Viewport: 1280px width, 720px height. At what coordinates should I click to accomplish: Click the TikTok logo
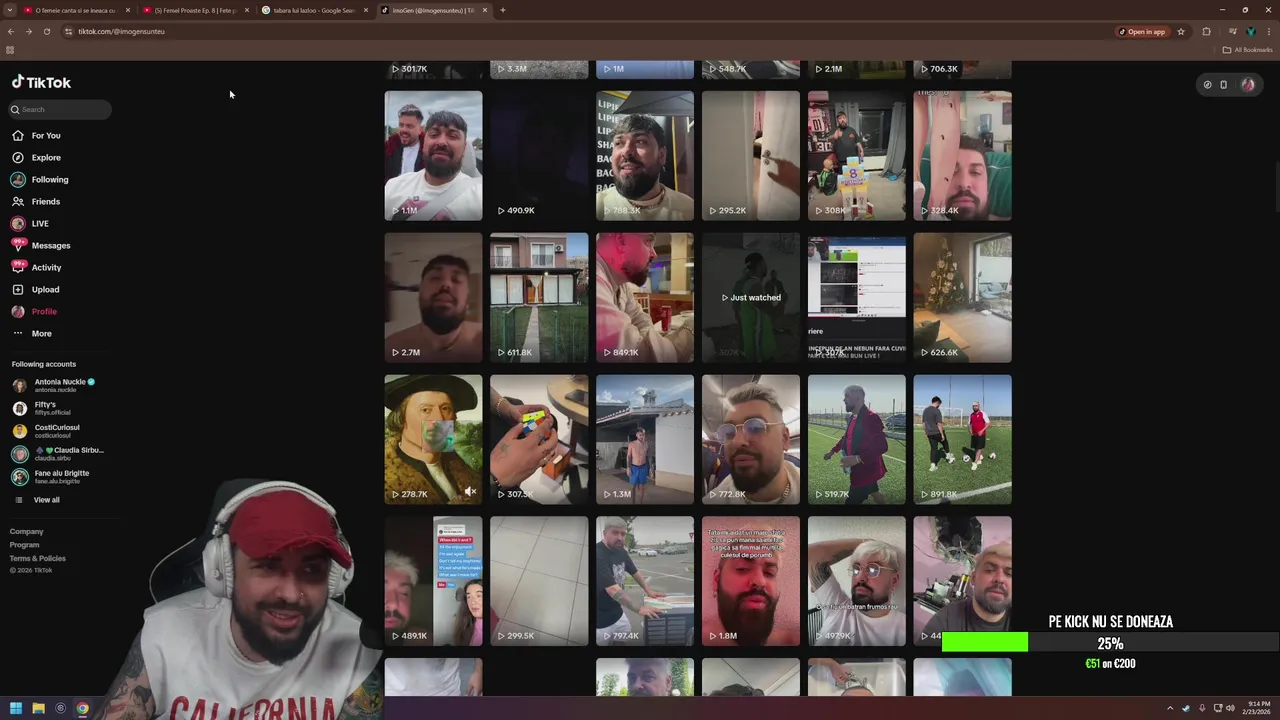point(41,83)
